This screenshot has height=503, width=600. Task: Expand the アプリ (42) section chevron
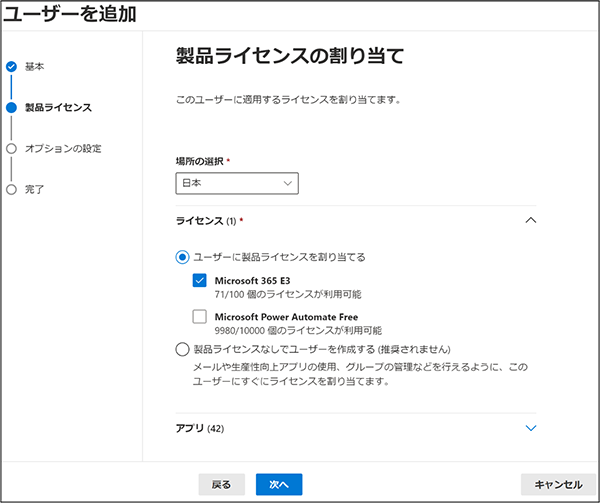tap(531, 428)
